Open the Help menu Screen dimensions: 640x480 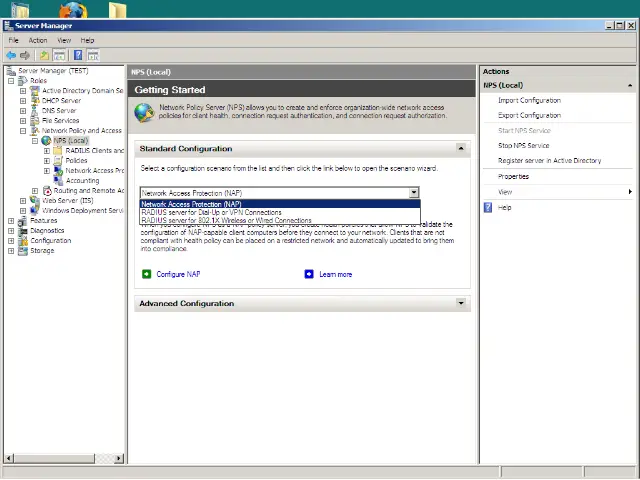pyautogui.click(x=87, y=40)
